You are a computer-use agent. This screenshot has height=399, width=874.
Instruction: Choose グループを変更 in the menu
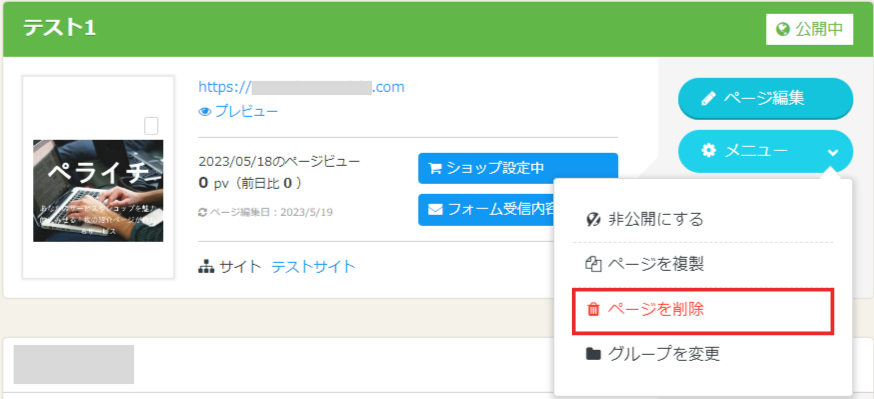703,353
